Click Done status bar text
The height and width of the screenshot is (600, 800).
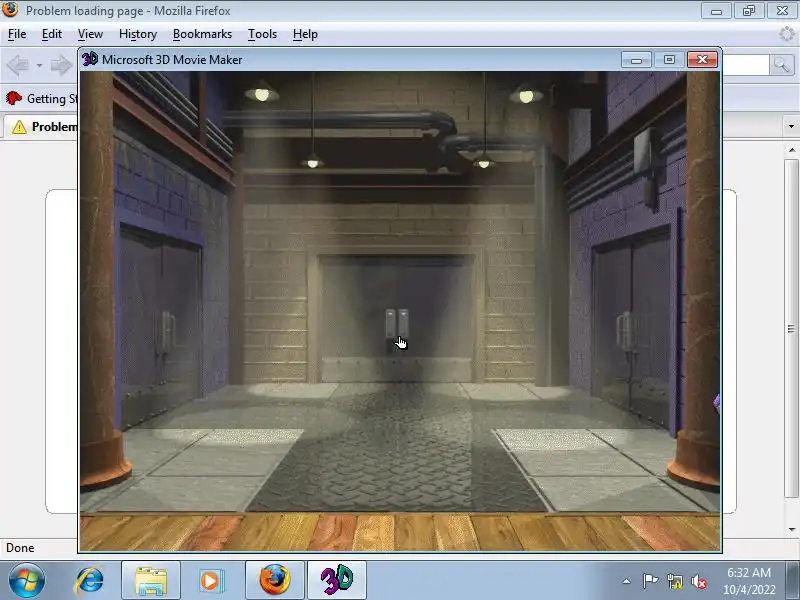[20, 548]
